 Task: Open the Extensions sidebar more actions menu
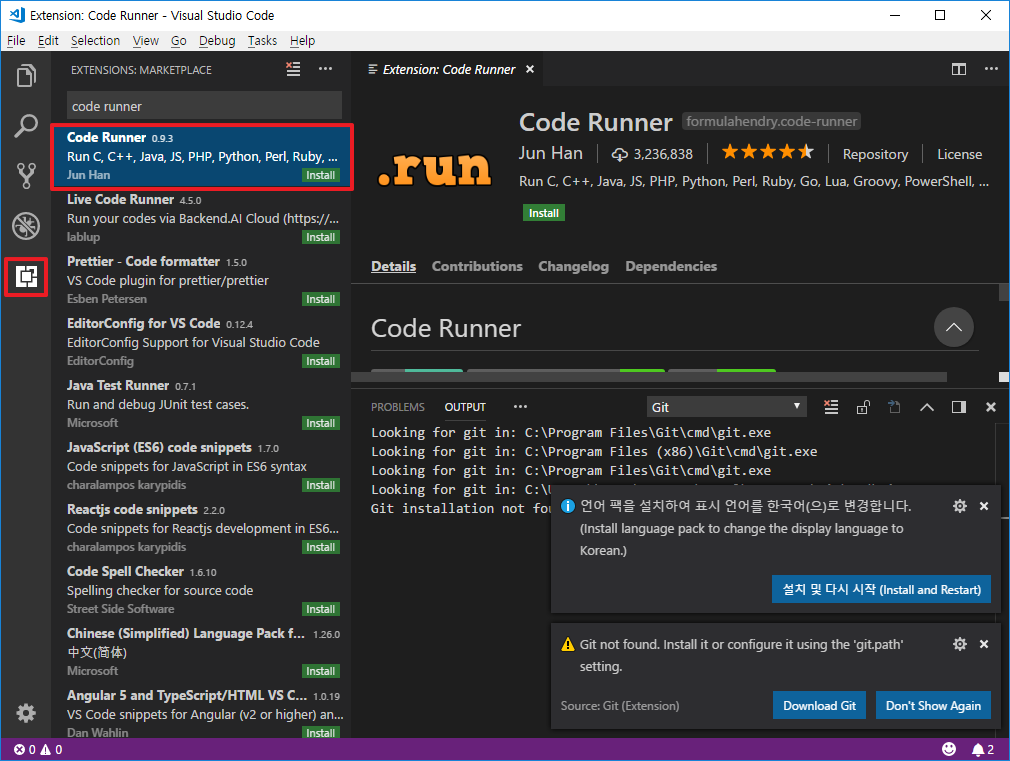(x=325, y=69)
